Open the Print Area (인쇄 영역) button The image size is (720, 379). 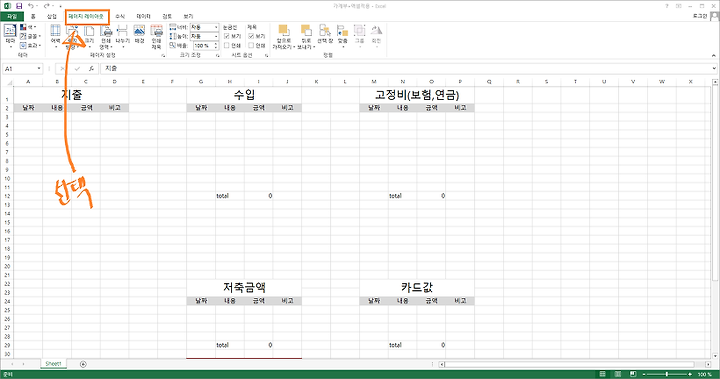[106, 37]
